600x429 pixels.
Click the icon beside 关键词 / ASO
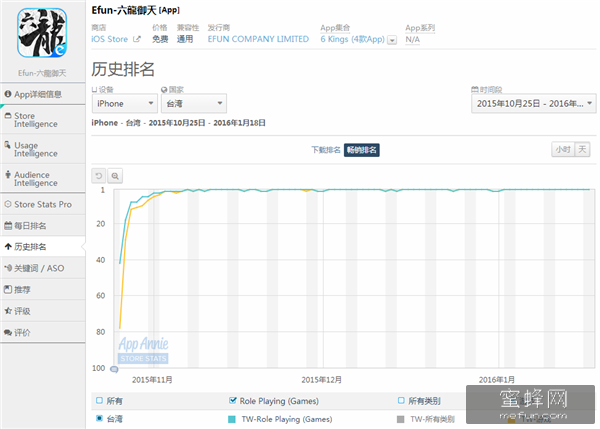pyautogui.click(x=8, y=268)
